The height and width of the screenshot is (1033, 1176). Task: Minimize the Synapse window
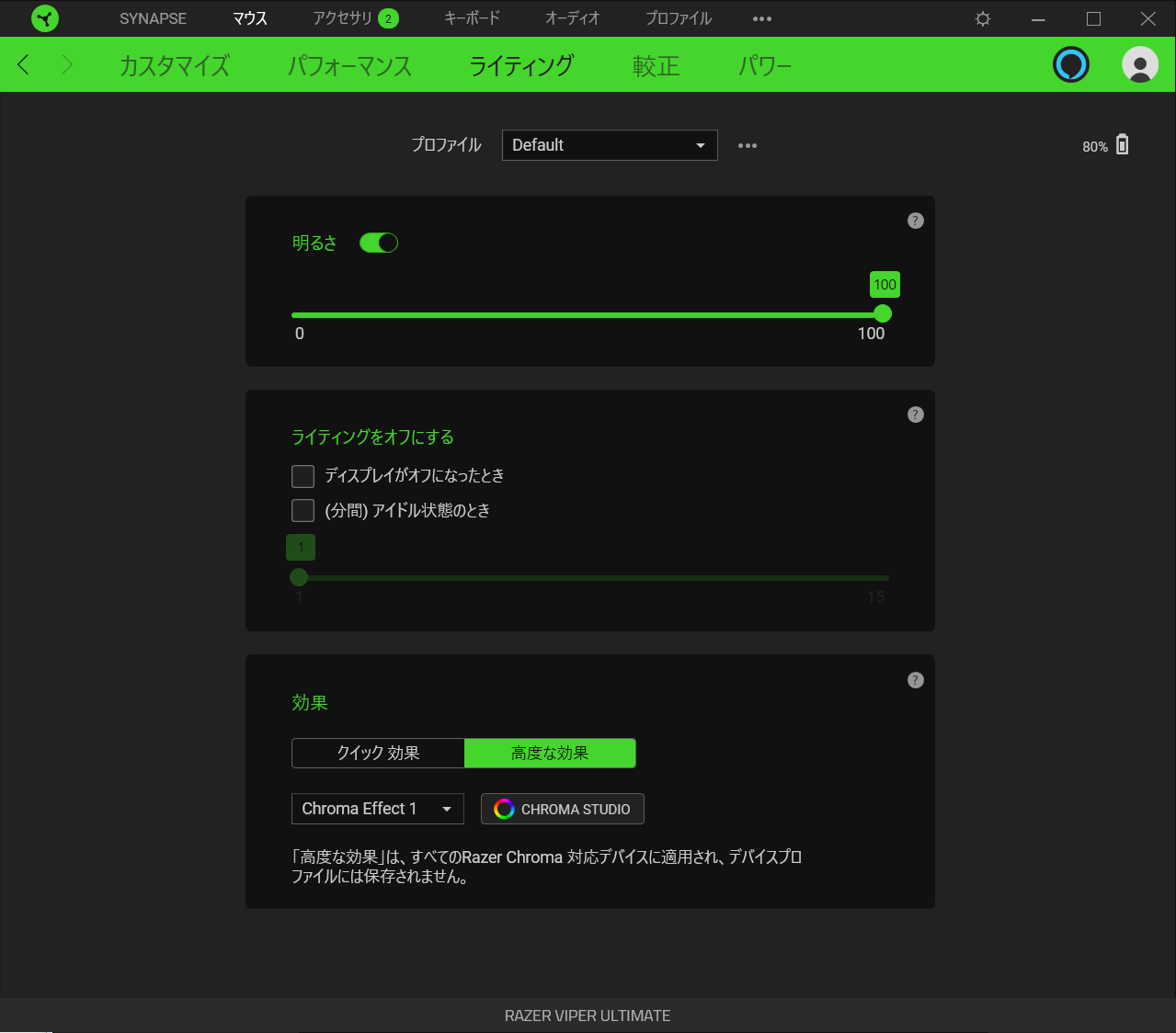click(1038, 18)
